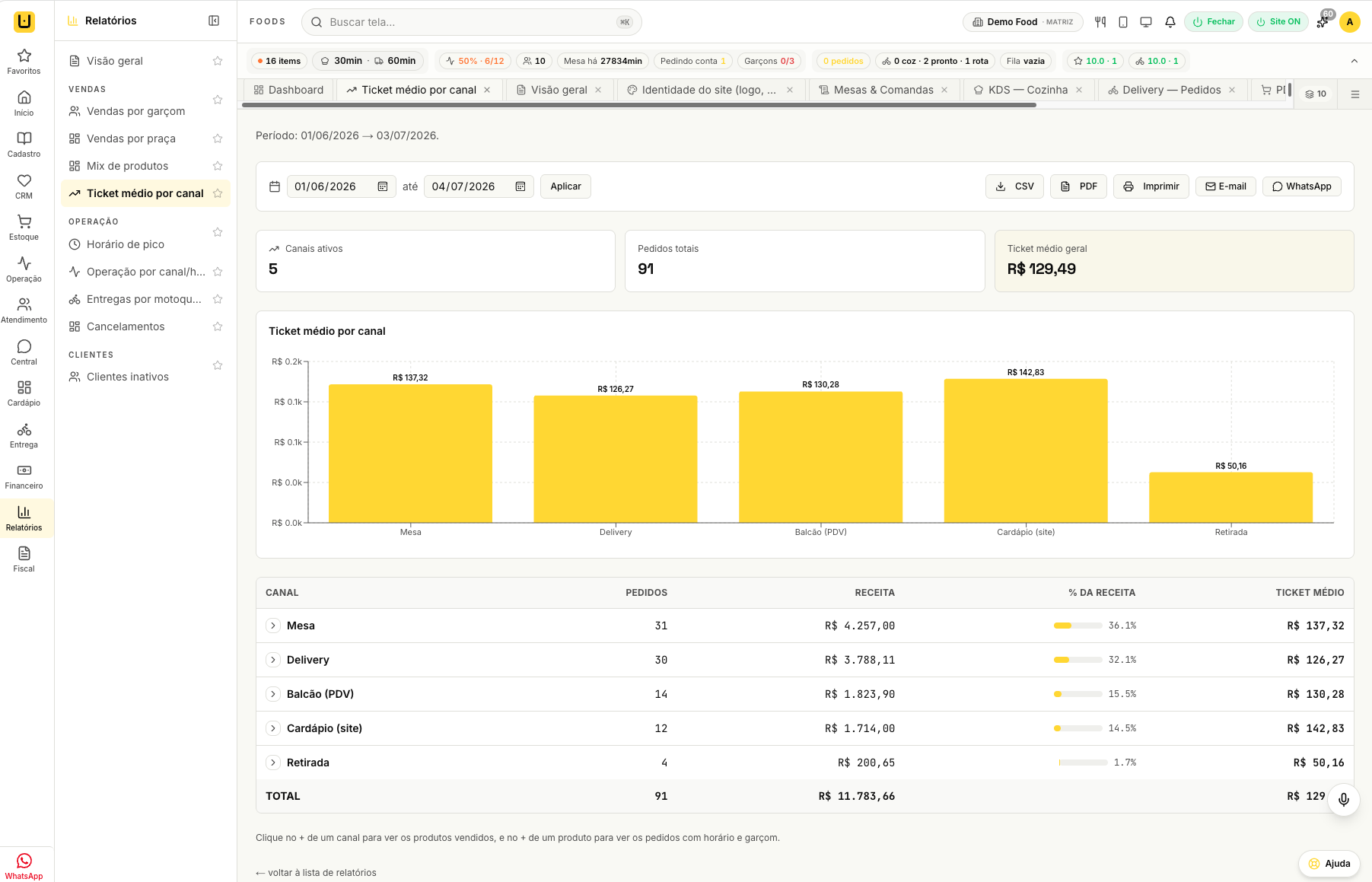Click the yellow app logo
1372x882 pixels.
[24, 21]
